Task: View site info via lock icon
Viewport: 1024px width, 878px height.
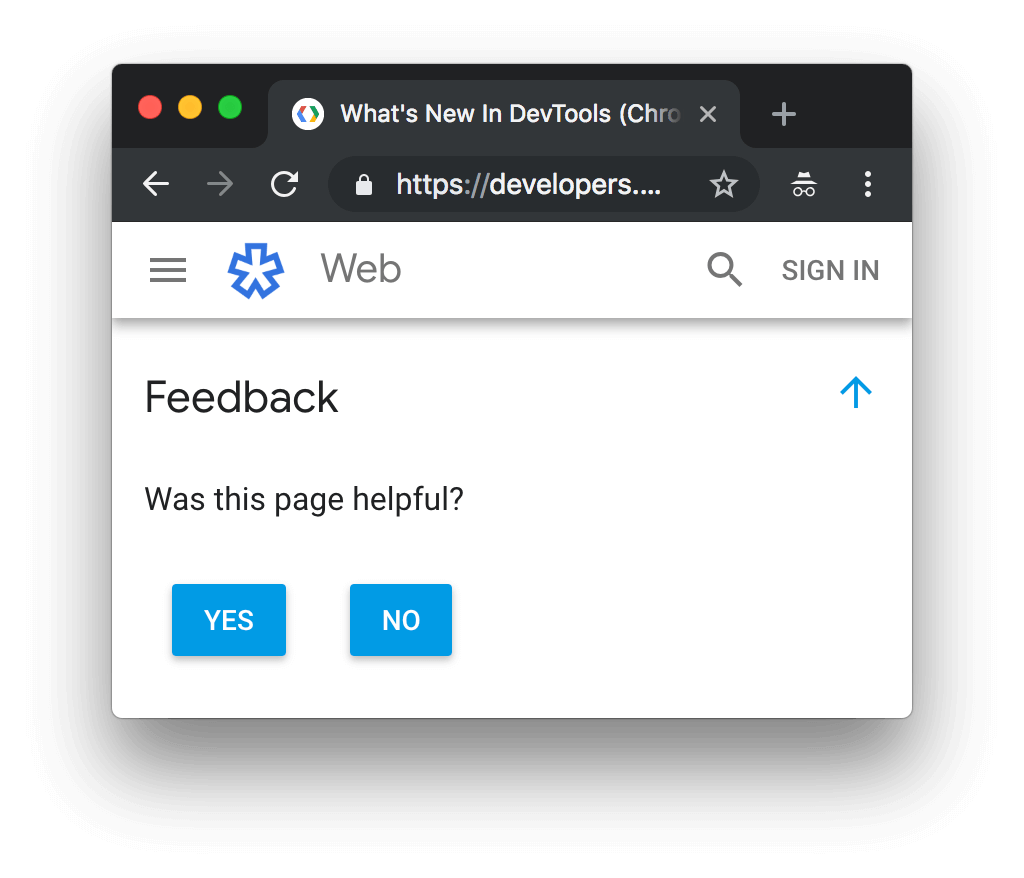Action: pos(364,185)
